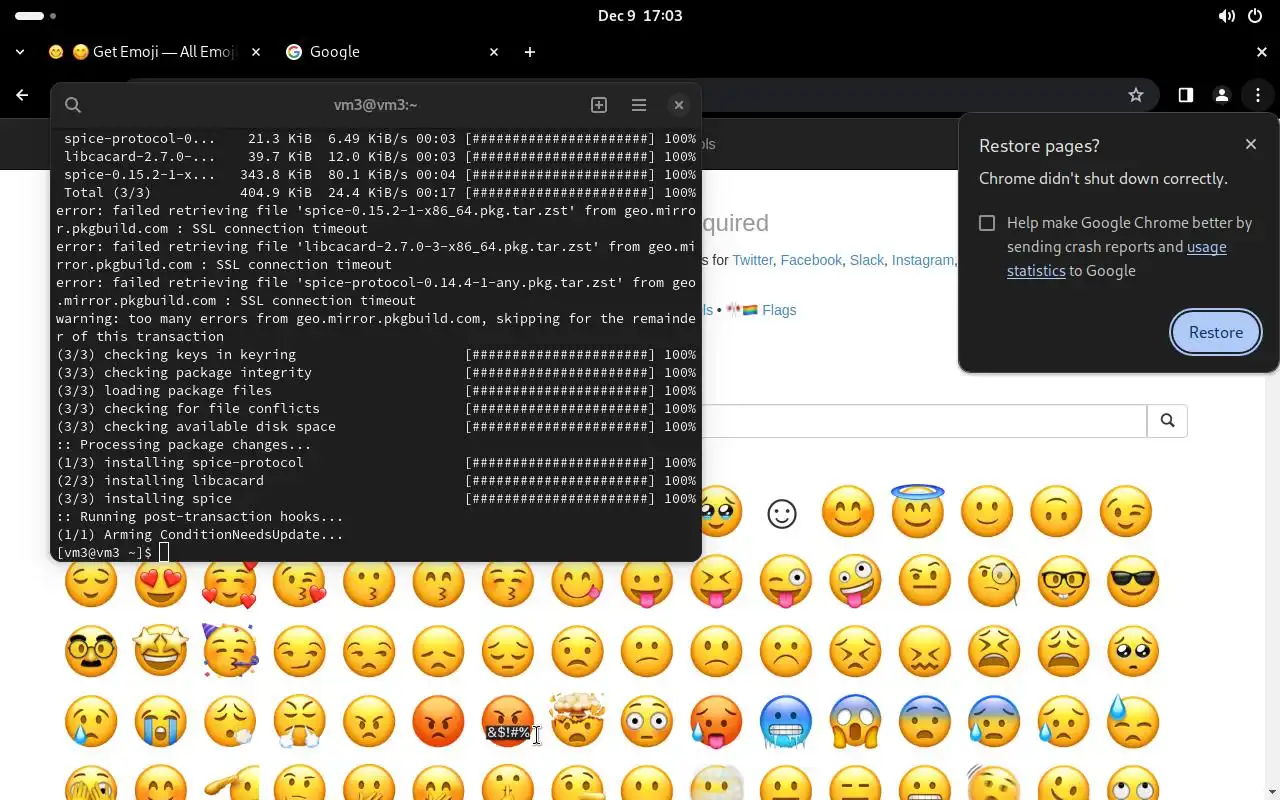Select the monocle face emoji

[x=994, y=581]
